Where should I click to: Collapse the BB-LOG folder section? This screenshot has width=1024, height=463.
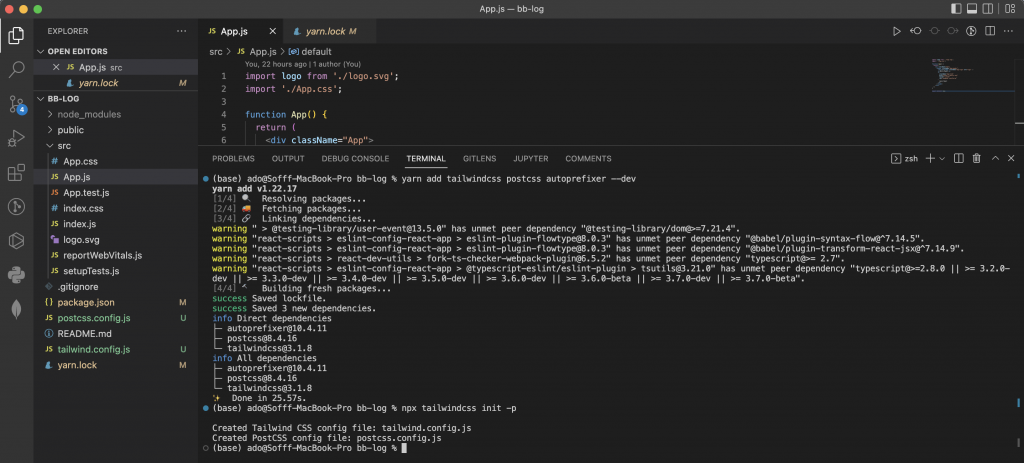pyautogui.click(x=116, y=99)
